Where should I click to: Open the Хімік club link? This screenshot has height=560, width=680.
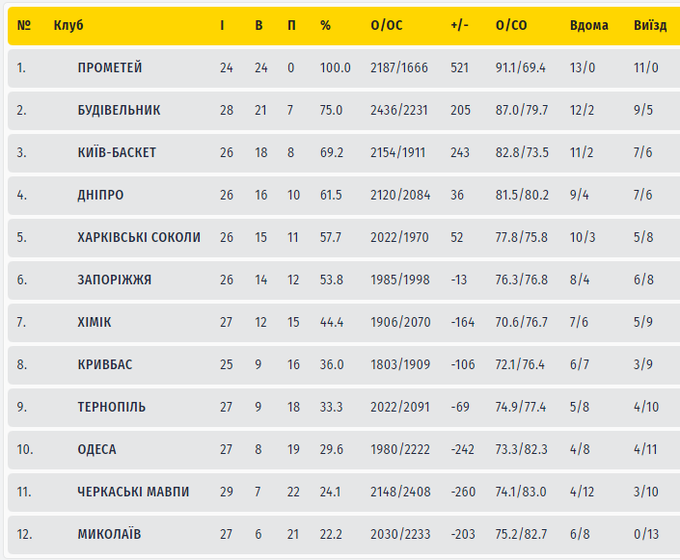[95, 322]
